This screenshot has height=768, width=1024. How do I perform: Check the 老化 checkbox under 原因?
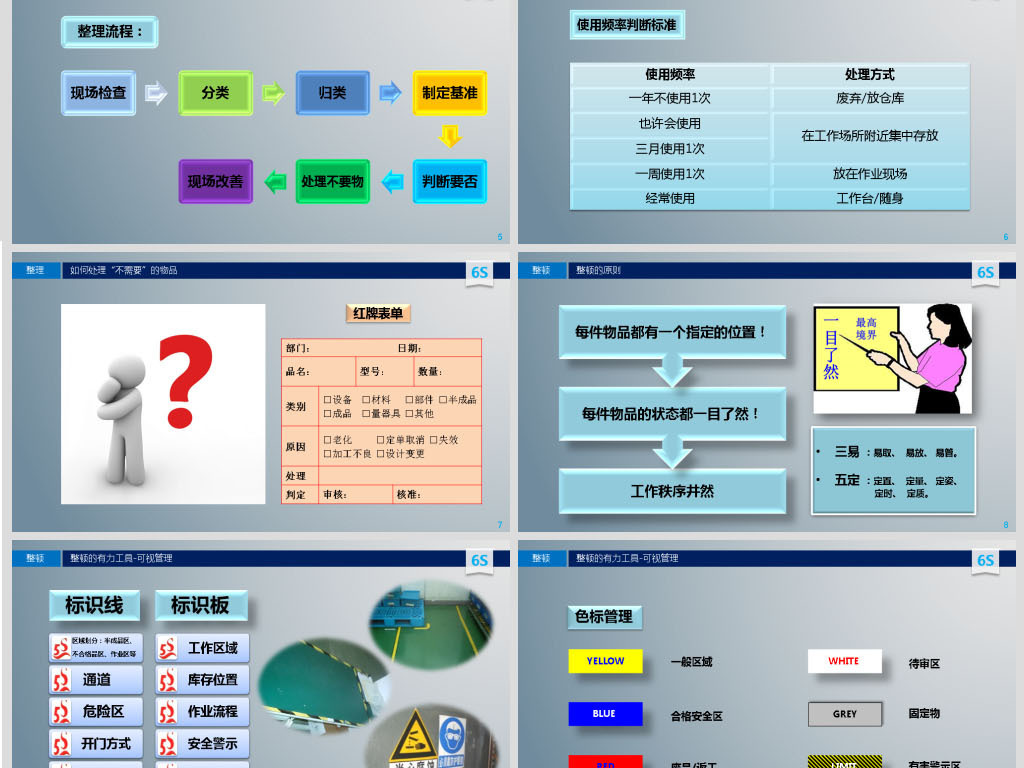click(x=327, y=440)
